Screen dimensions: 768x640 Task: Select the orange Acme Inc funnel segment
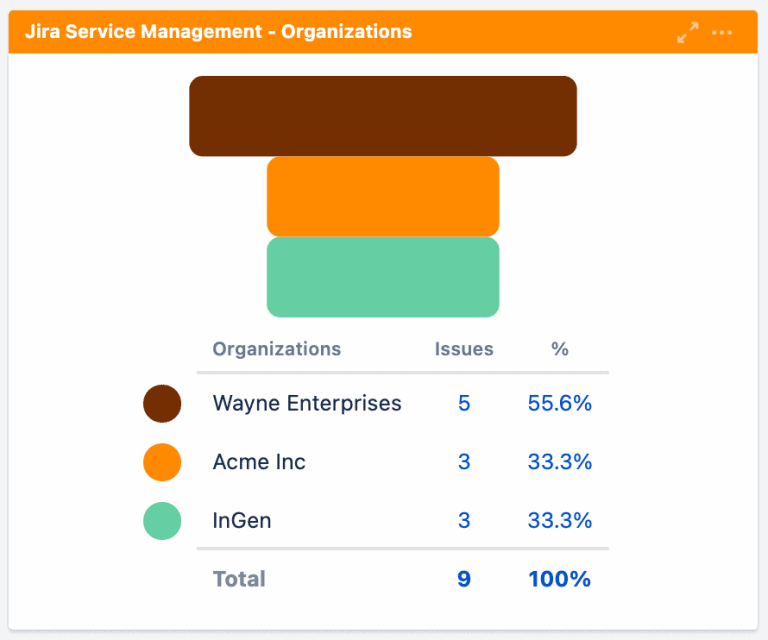(383, 196)
